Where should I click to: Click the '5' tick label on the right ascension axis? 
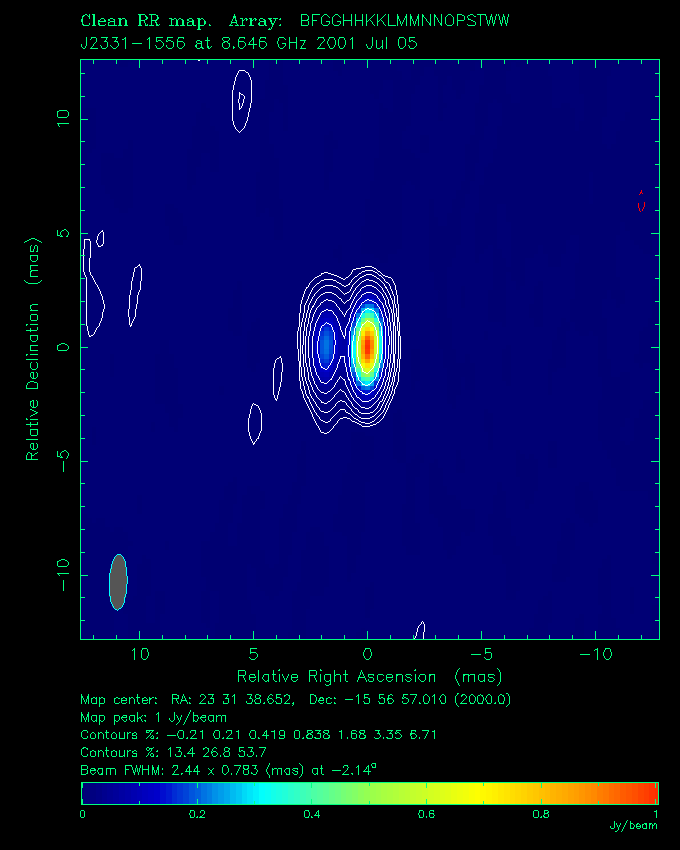pyautogui.click(x=253, y=654)
